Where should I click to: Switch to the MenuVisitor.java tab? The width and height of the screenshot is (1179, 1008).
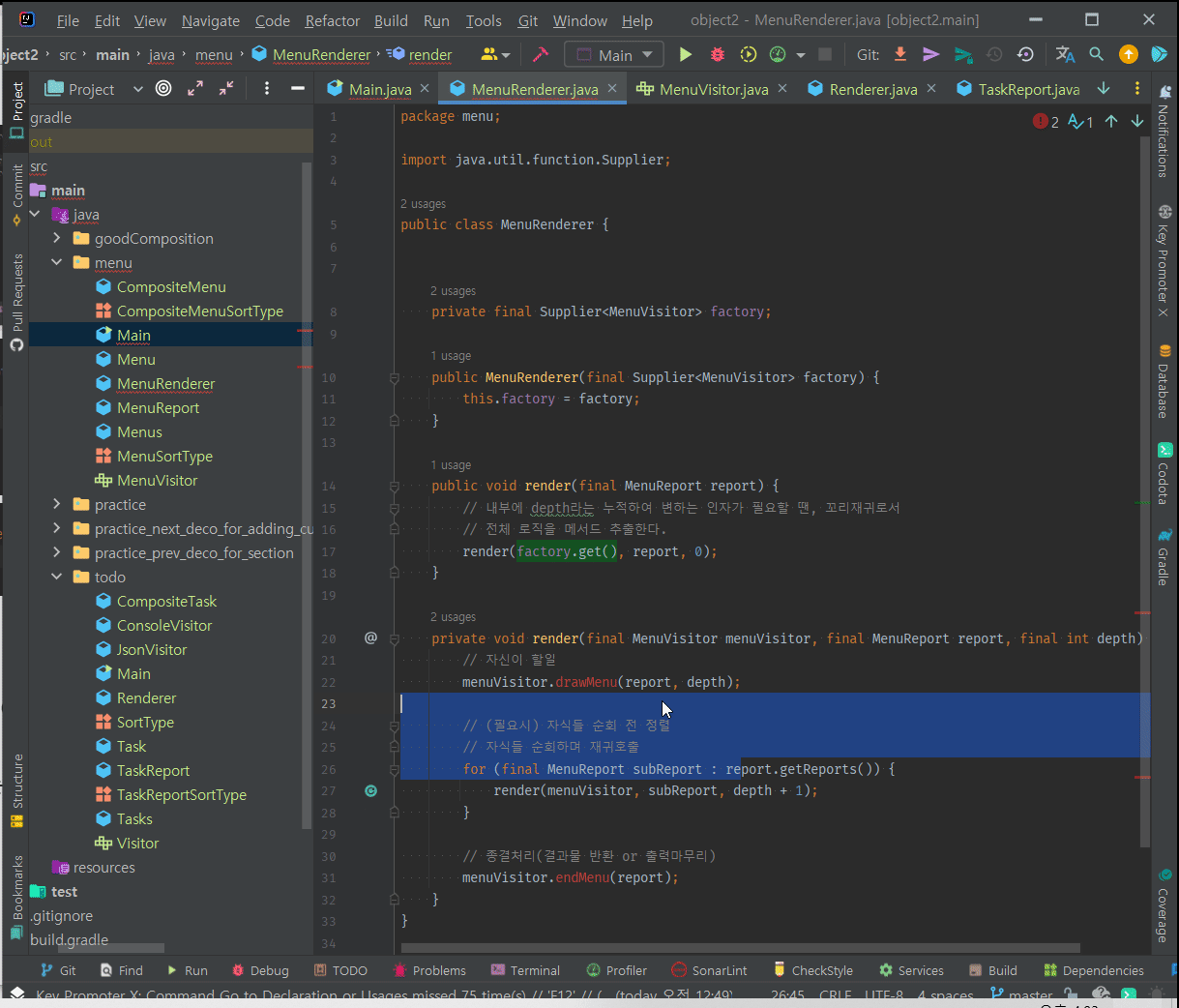pos(712,89)
